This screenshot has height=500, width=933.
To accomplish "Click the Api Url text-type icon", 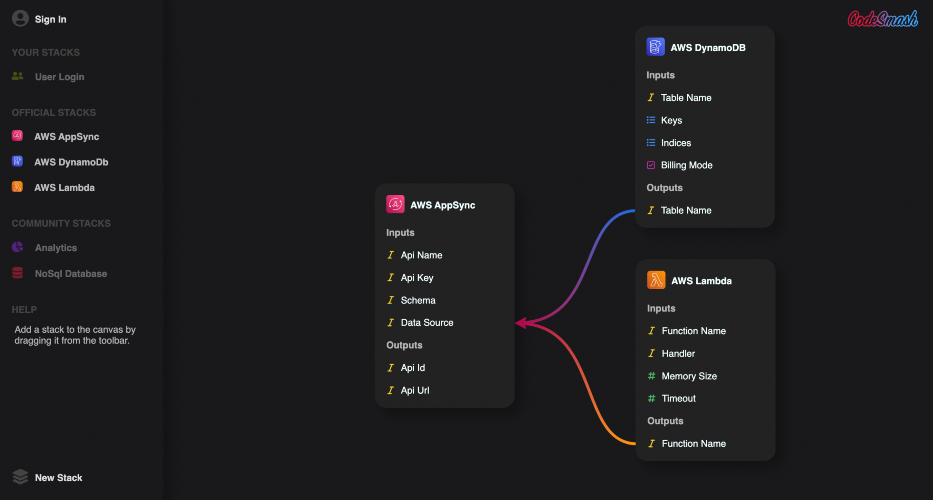I will (390, 390).
